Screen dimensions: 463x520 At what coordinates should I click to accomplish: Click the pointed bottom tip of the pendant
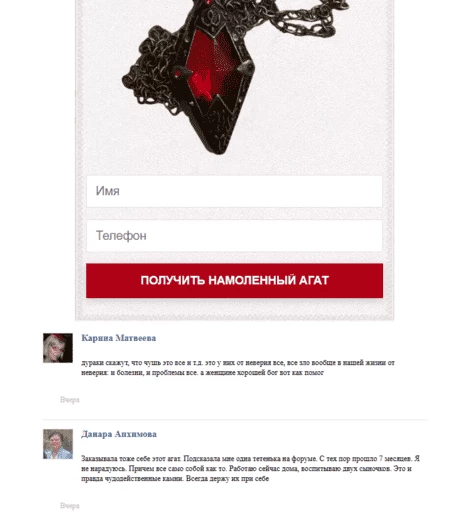(x=218, y=148)
